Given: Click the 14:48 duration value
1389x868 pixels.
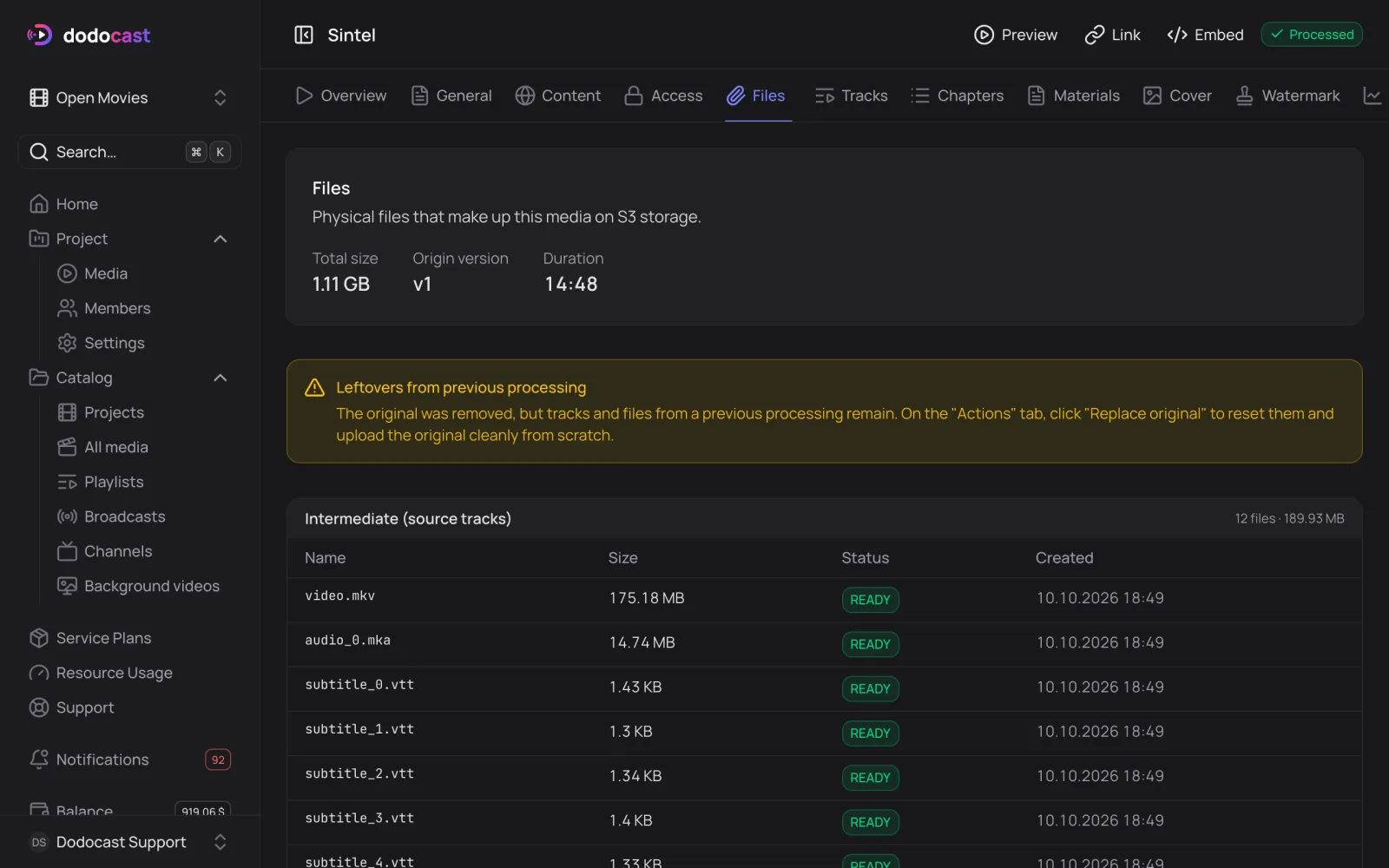Looking at the screenshot, I should (x=571, y=284).
